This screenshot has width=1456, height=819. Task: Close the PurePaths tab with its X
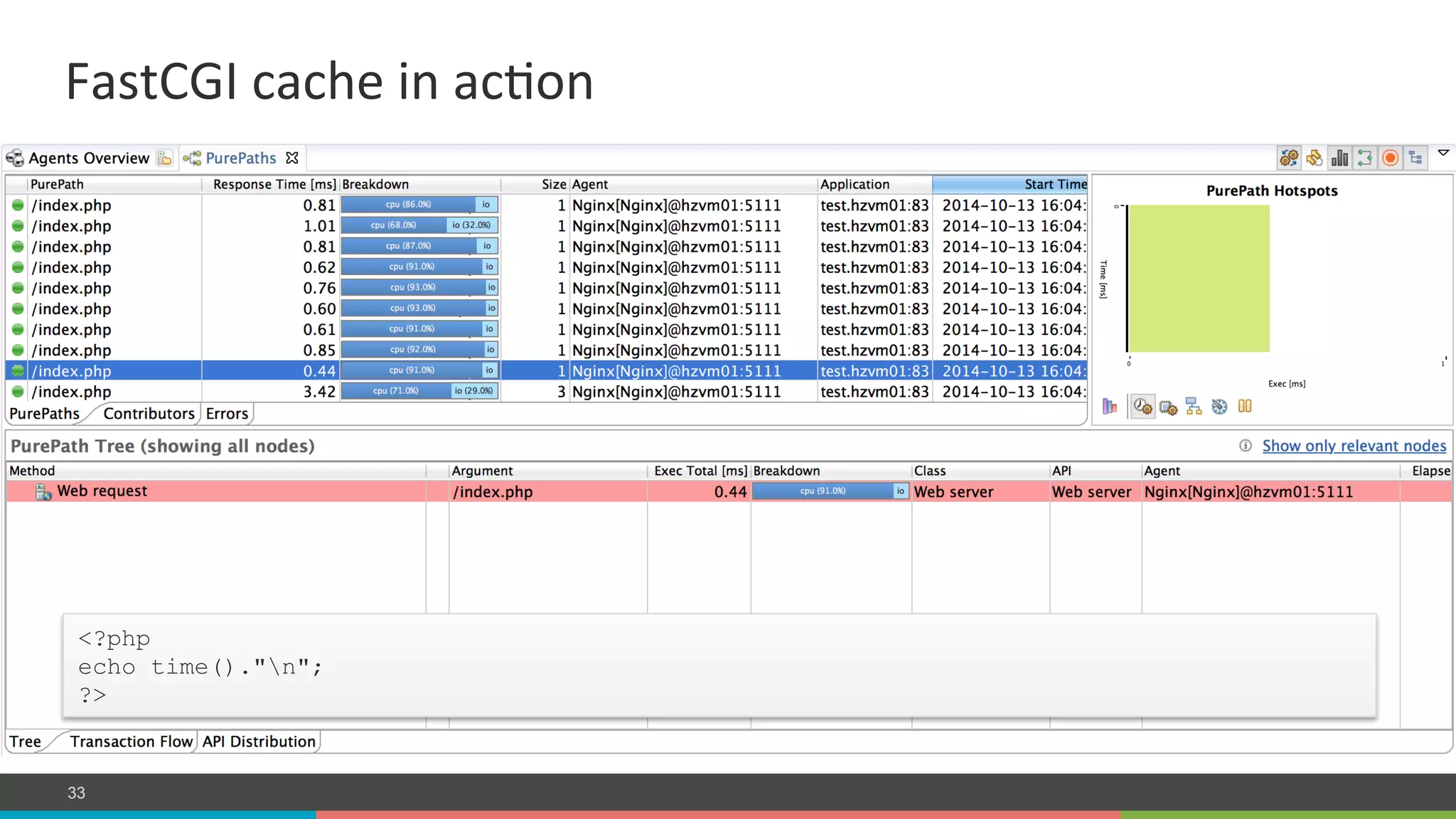click(x=291, y=158)
